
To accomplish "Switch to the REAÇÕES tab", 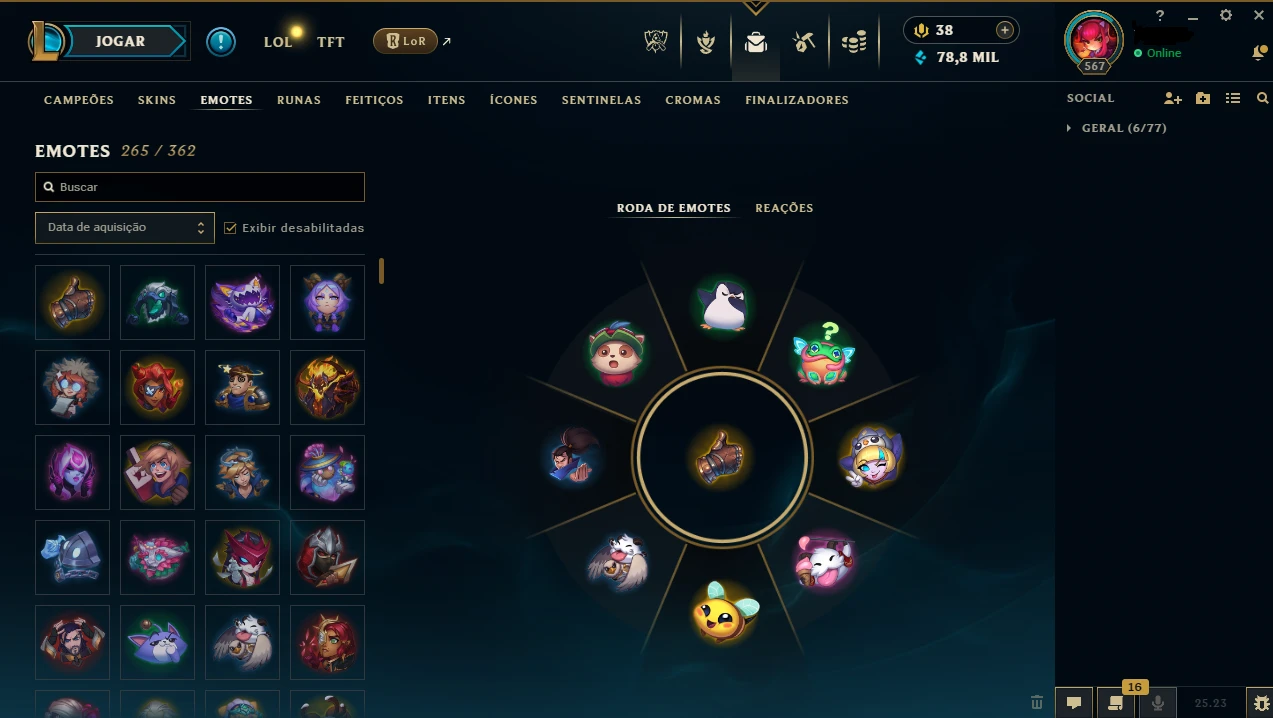I will point(784,208).
